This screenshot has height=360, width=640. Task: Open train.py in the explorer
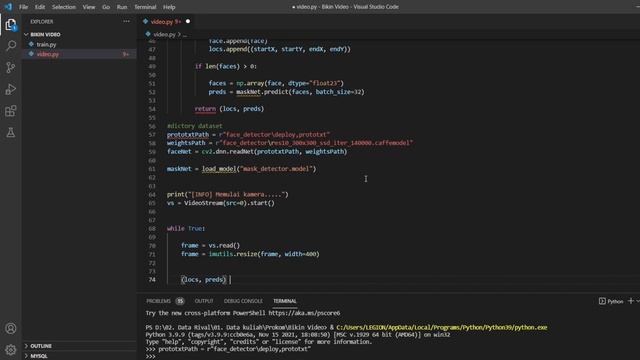pos(46,44)
